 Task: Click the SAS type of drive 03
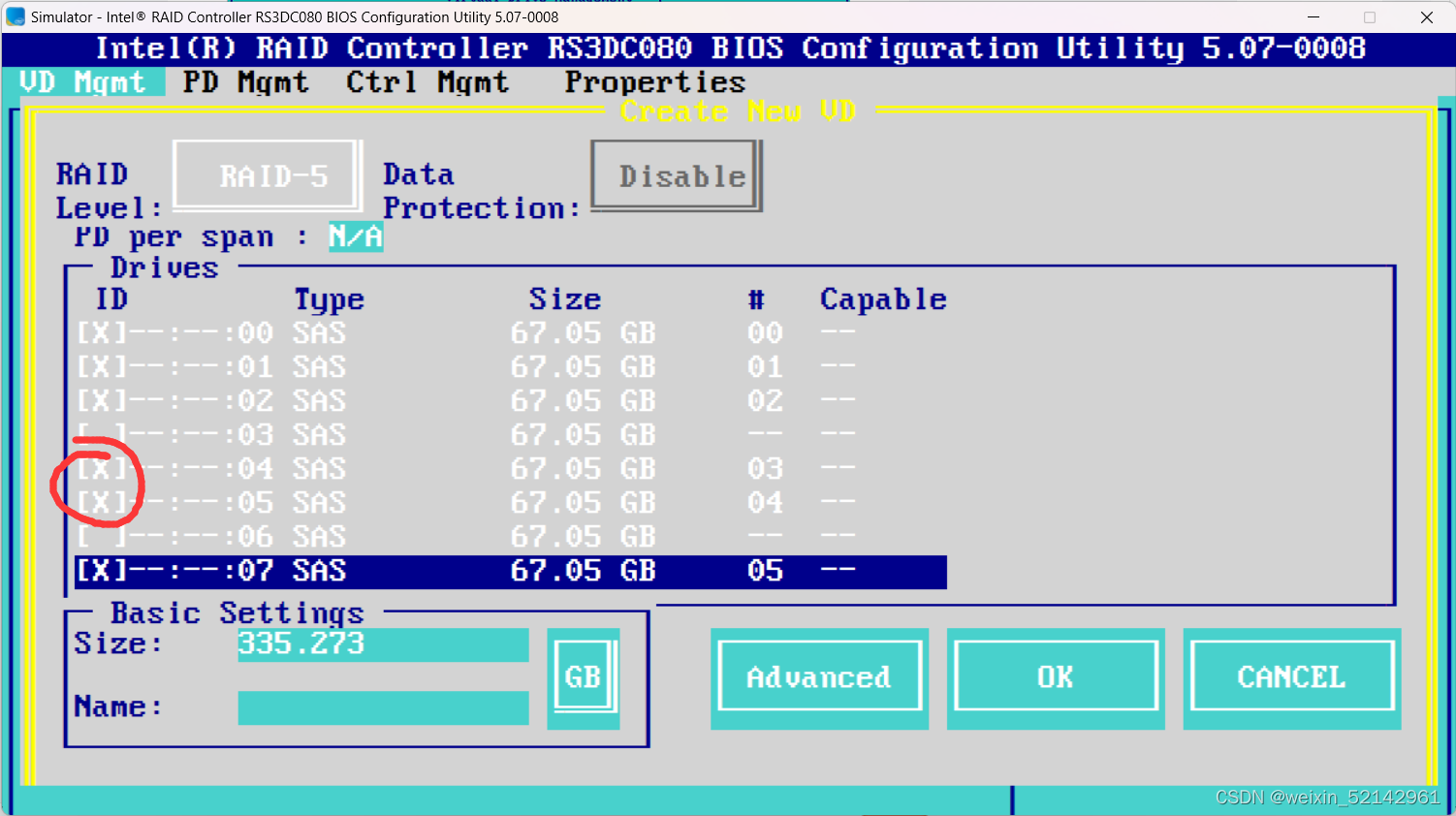coord(320,435)
